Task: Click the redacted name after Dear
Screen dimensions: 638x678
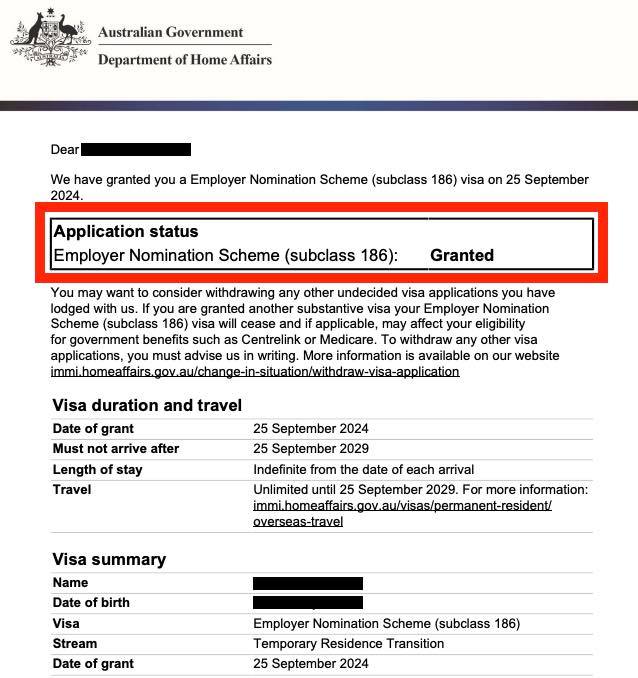Action: pos(135,150)
